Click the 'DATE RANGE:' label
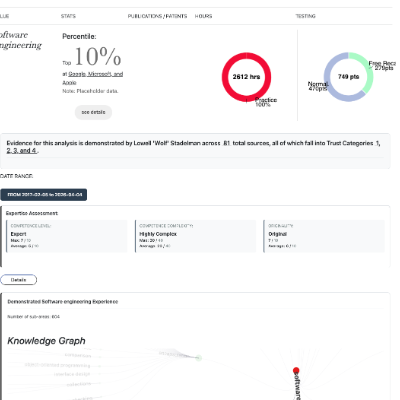This screenshot has width=400, height=400. pos(16,176)
